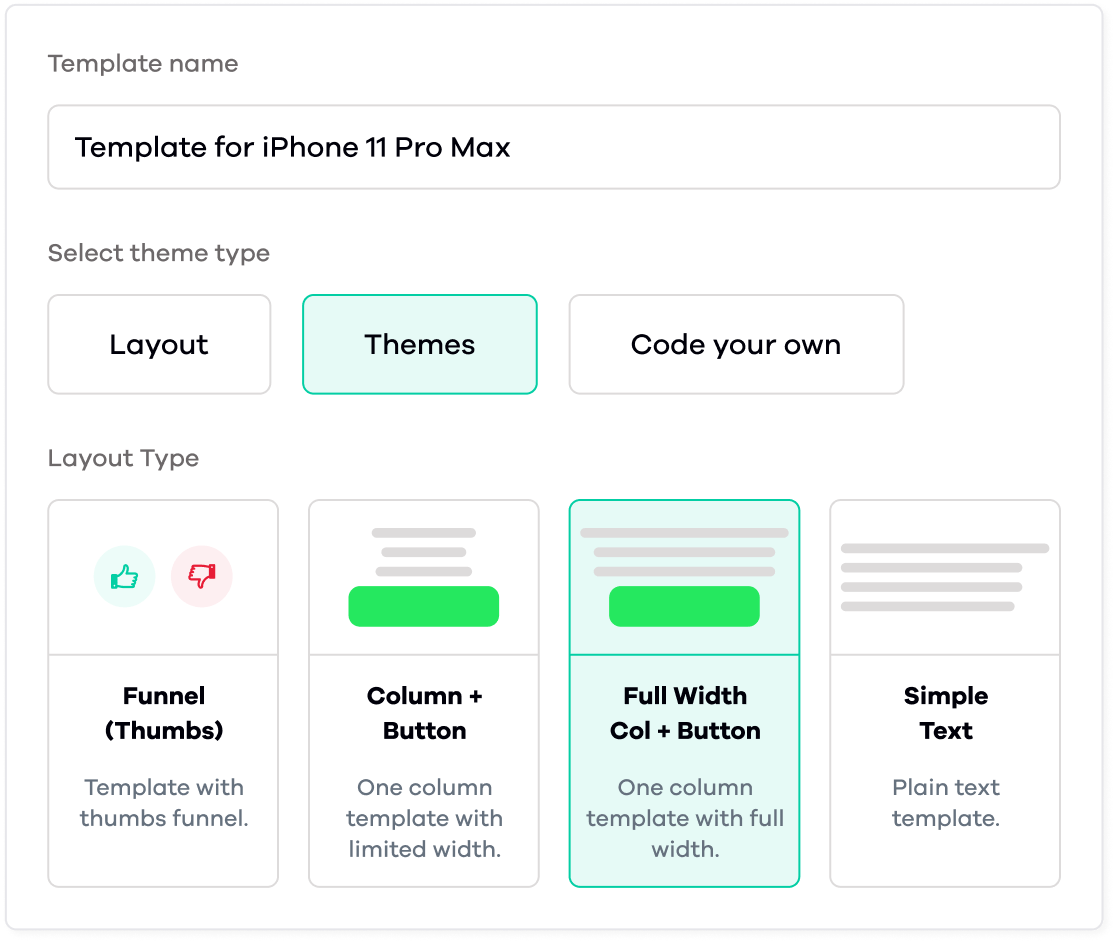
Task: Click gray text lines in Full Width preview
Action: coord(684,552)
